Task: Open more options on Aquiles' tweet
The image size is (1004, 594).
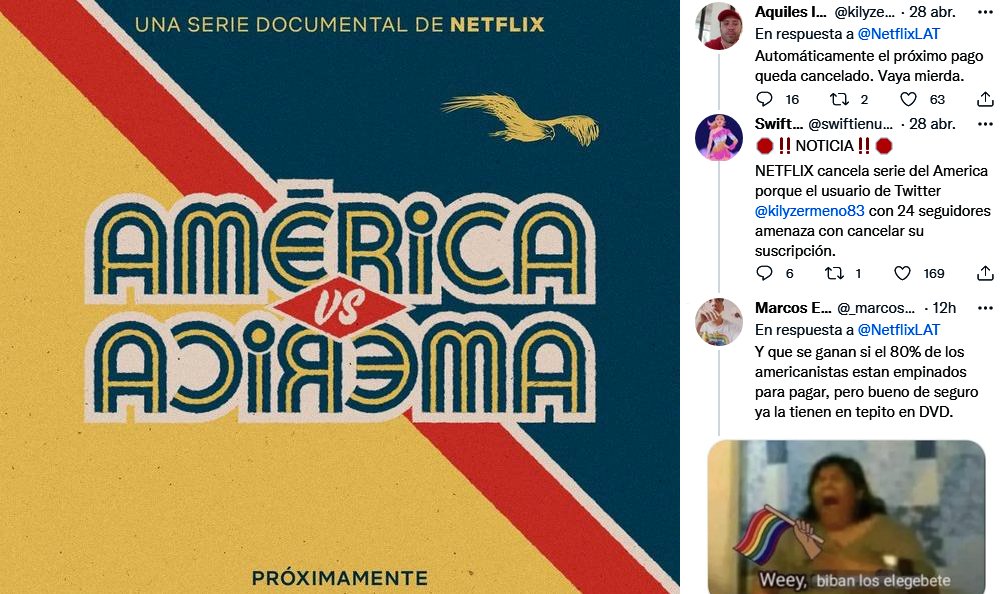Action: [985, 12]
